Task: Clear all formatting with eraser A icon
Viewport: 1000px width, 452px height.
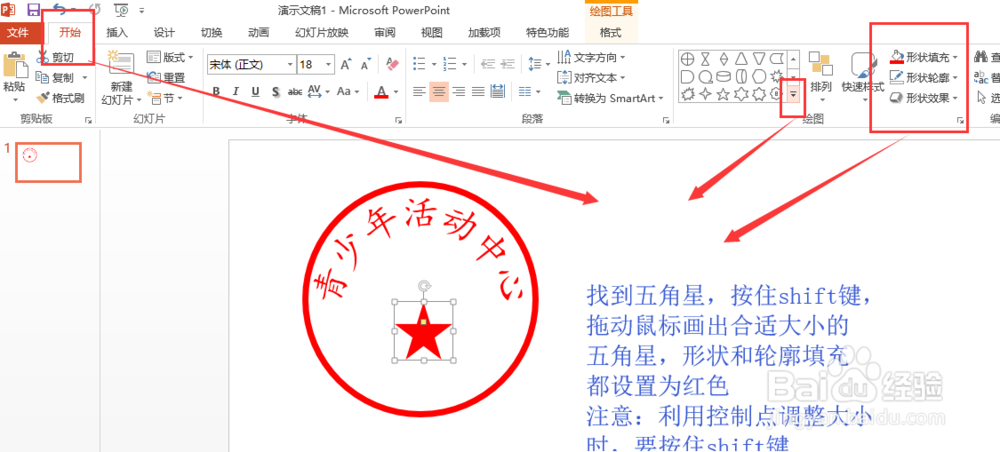Action: [x=392, y=64]
